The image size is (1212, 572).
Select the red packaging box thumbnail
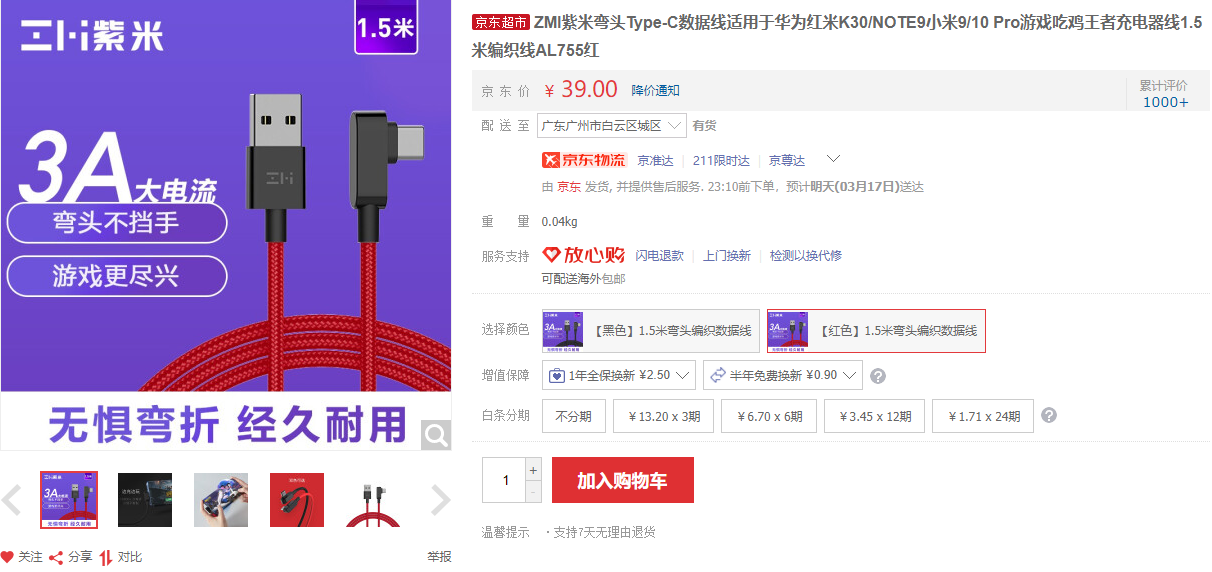click(x=297, y=500)
